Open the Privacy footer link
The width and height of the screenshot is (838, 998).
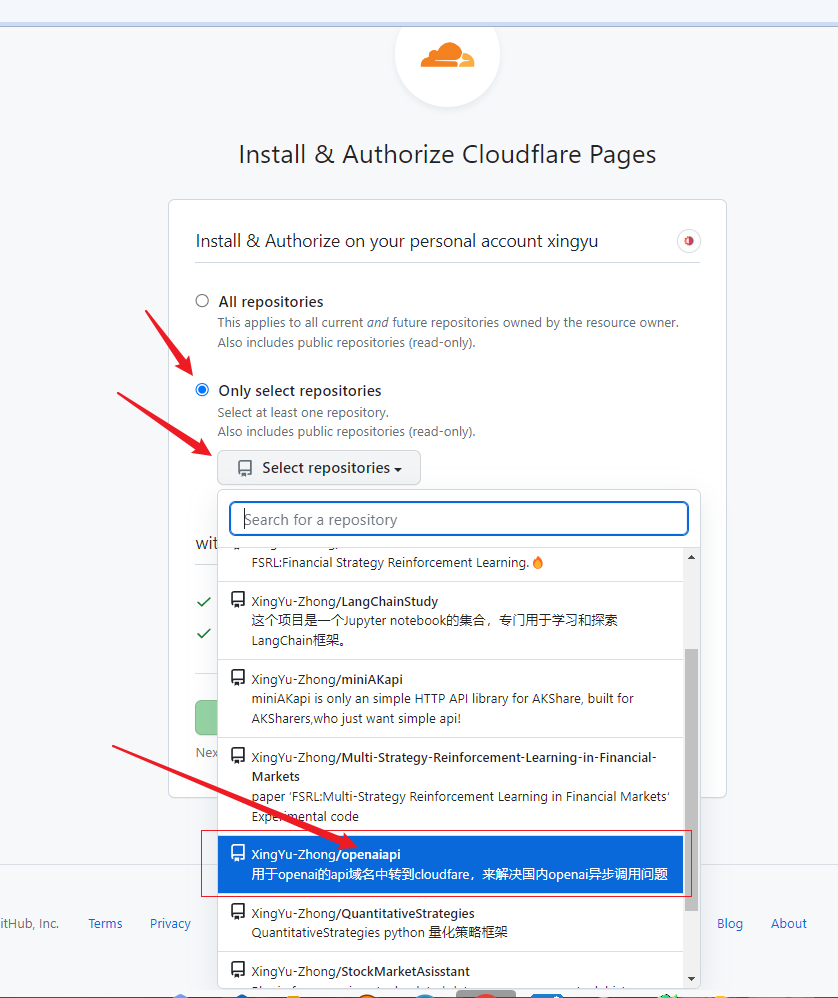click(x=170, y=924)
